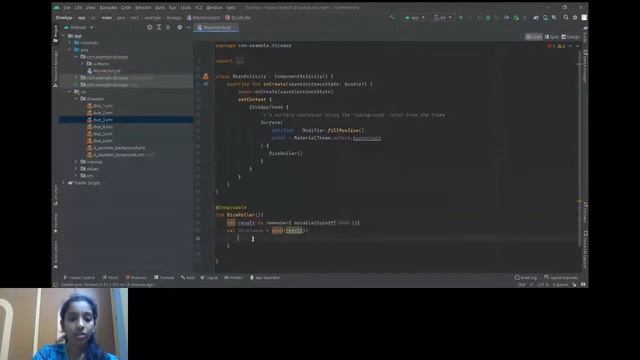Select the MainActivity.kt file in project tree
This screenshot has height=360, width=640.
point(103,71)
